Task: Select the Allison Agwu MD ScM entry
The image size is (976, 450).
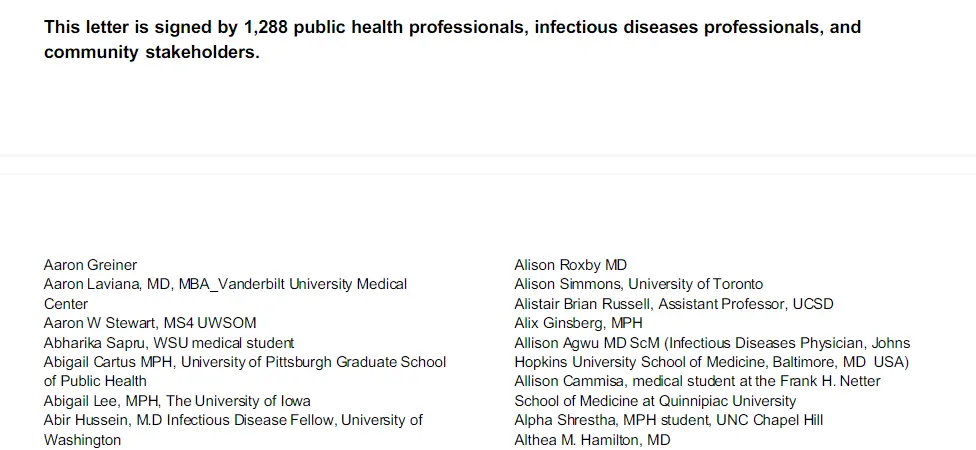Action: [x=712, y=343]
